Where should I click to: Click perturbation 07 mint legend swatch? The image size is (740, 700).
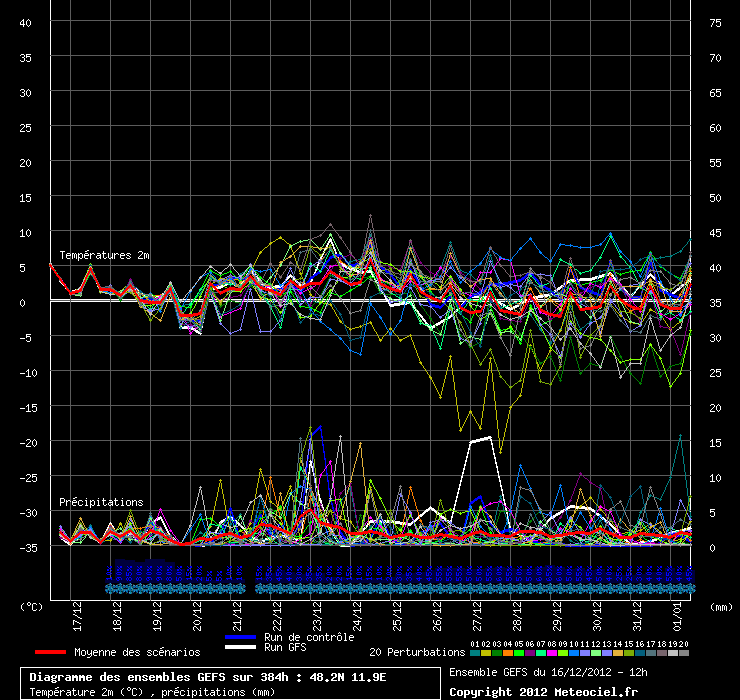click(541, 653)
